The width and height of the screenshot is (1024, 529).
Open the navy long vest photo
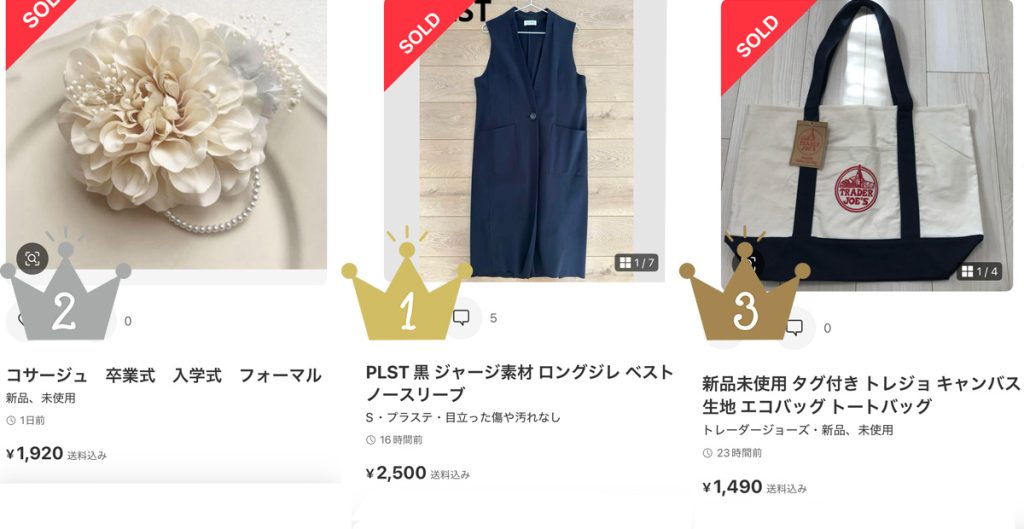click(526, 140)
